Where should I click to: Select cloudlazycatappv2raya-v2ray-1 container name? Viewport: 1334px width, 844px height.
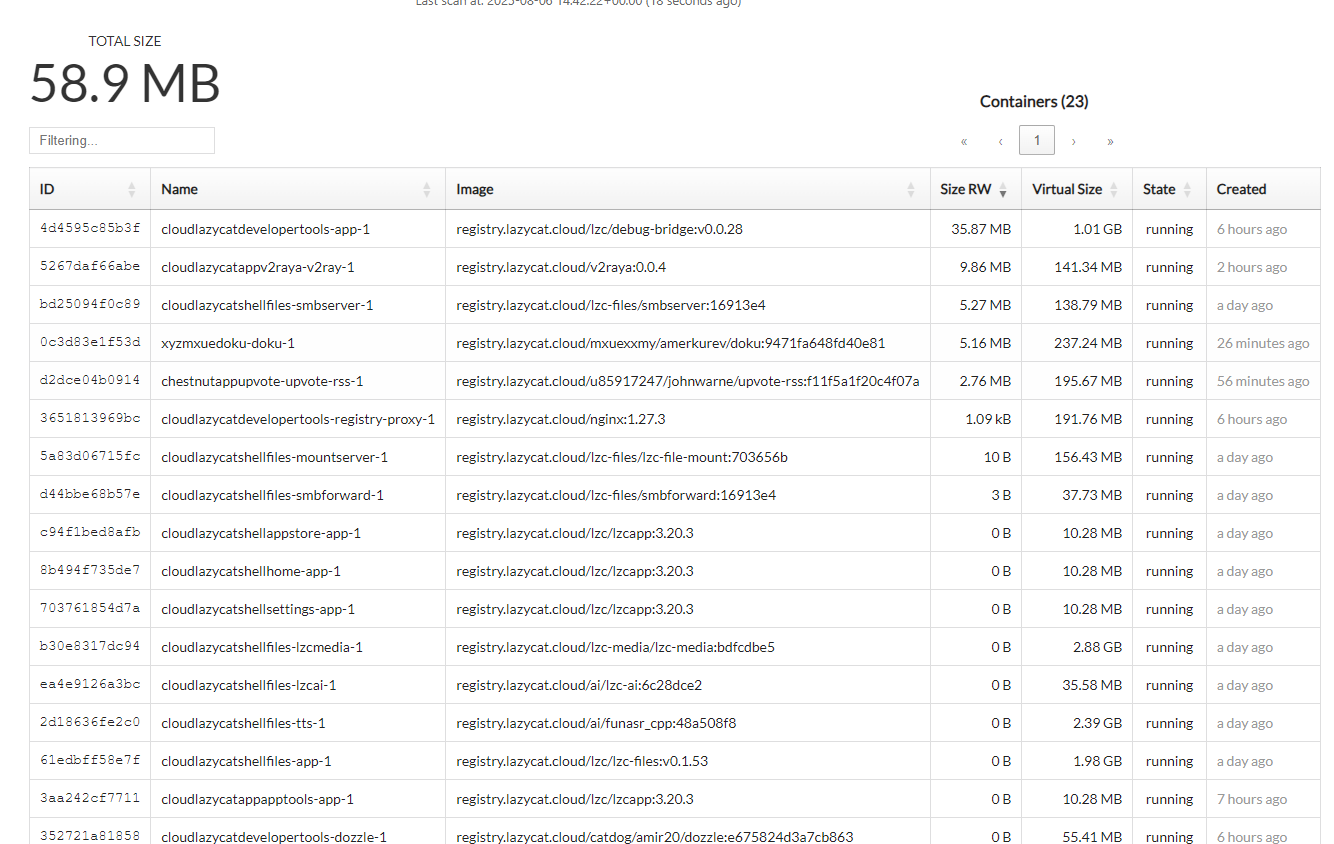258,267
